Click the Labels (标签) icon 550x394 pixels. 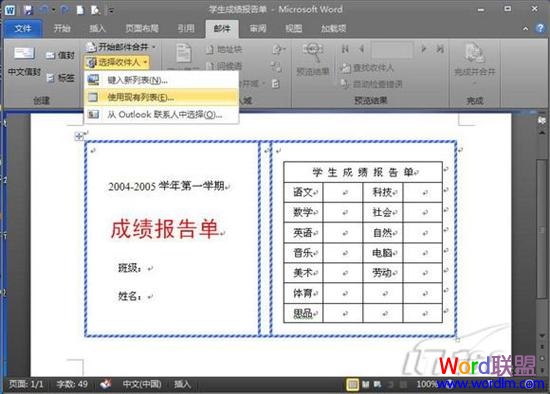[51, 78]
